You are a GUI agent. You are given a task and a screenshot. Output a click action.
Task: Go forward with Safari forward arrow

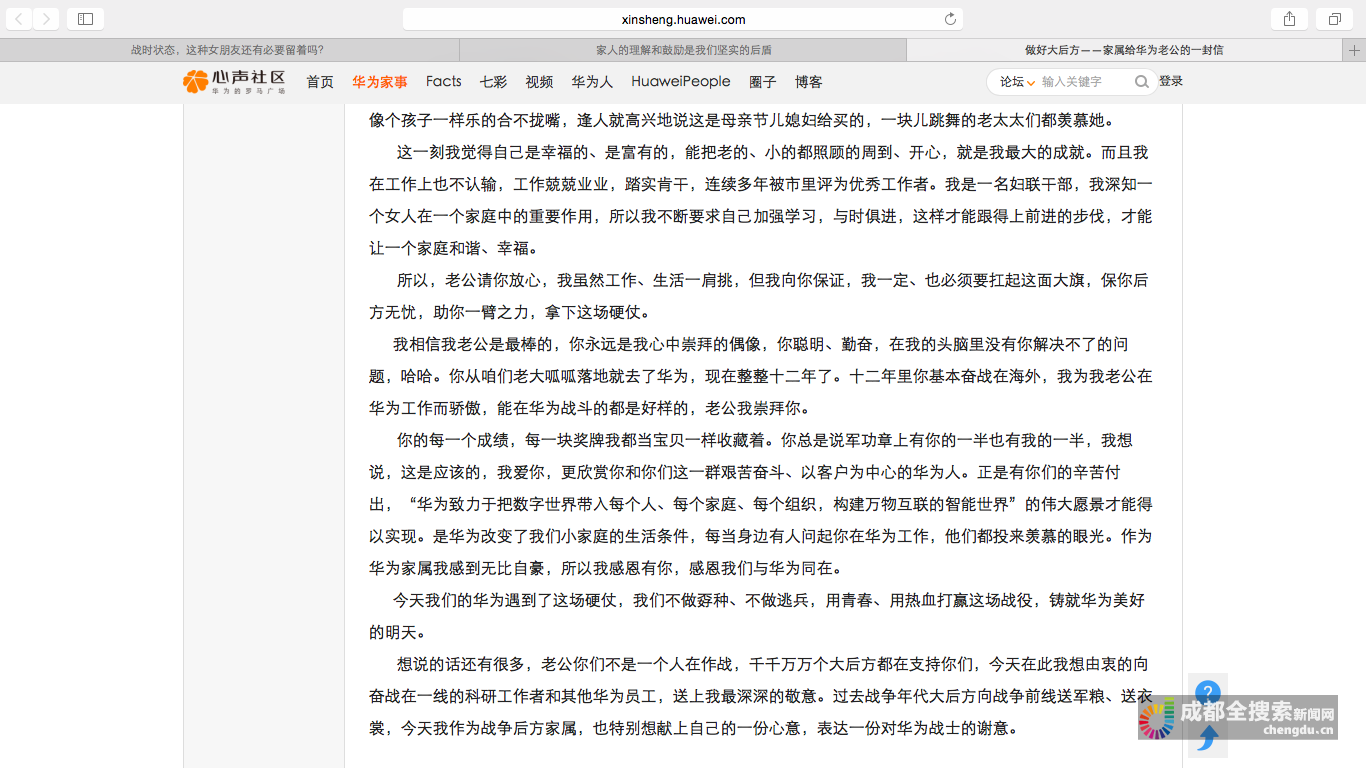pyautogui.click(x=46, y=19)
